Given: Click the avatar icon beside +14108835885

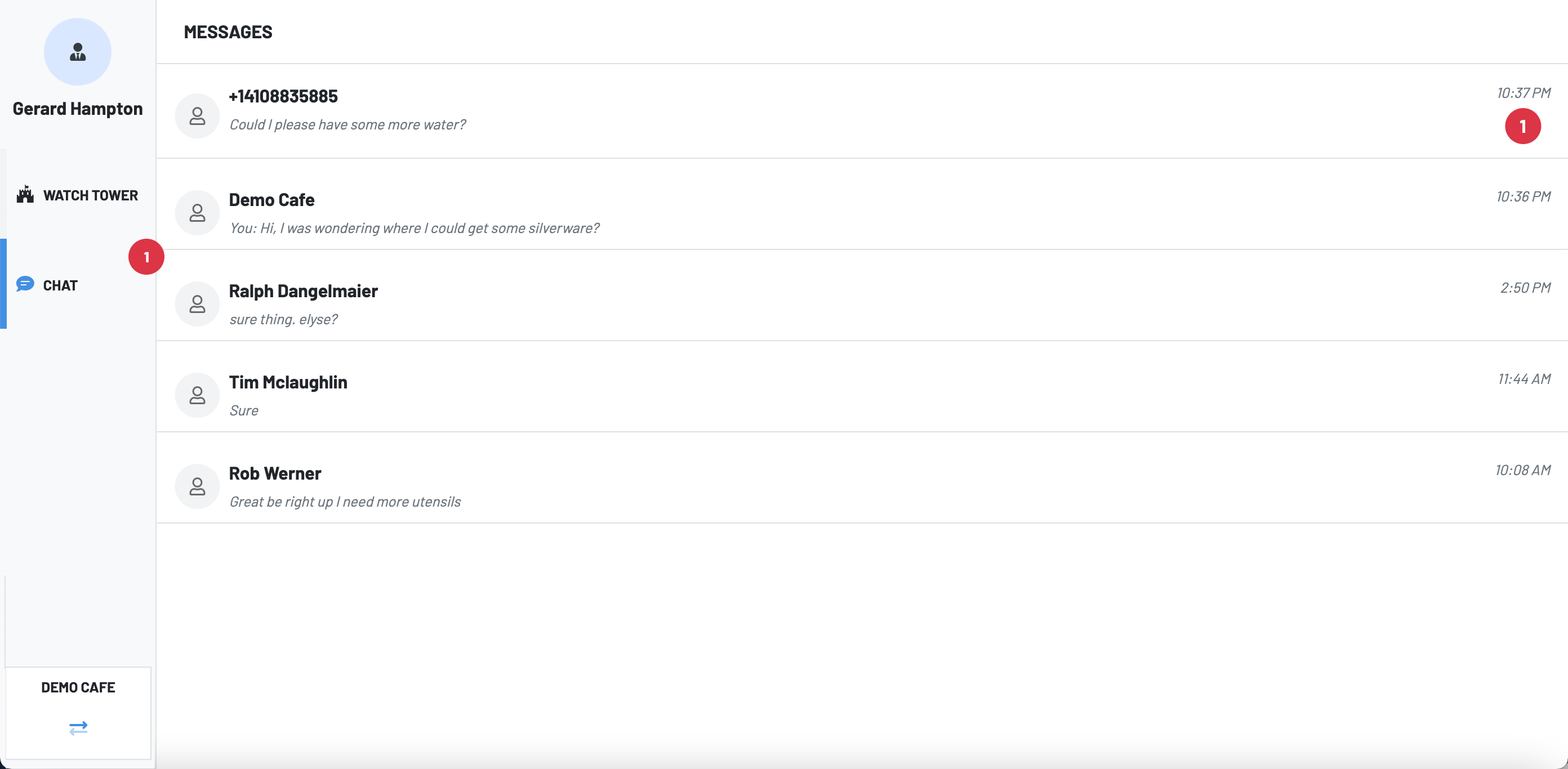Looking at the screenshot, I should tap(197, 115).
